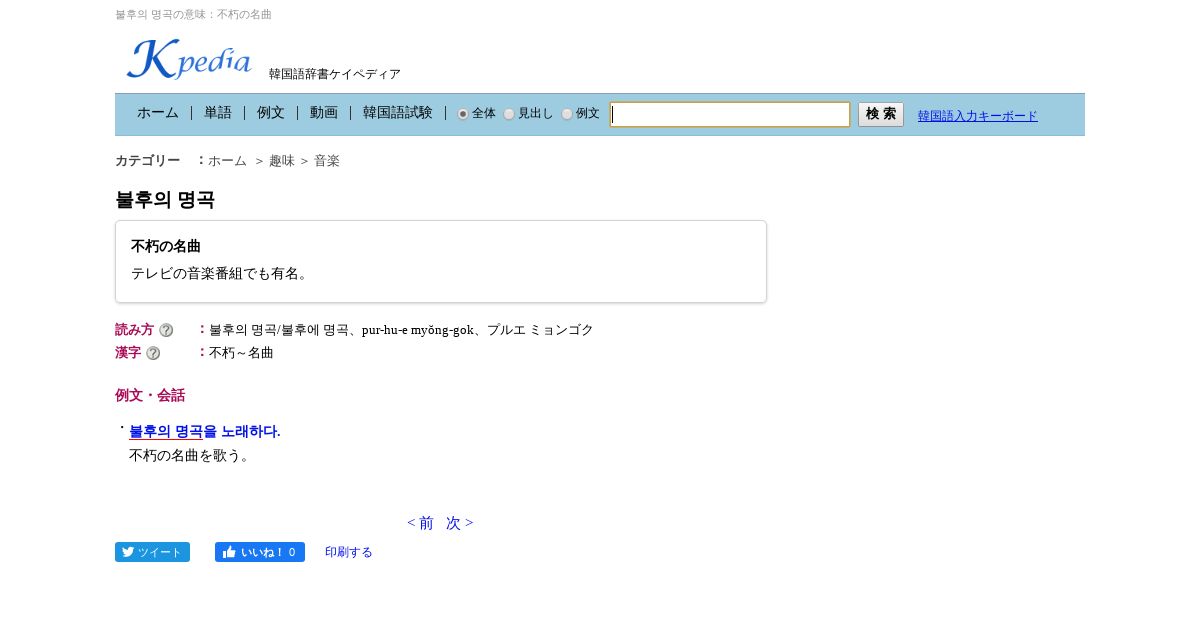This screenshot has width=1200, height=630.
Task: Open the 動画 menu item
Action: pos(324,113)
